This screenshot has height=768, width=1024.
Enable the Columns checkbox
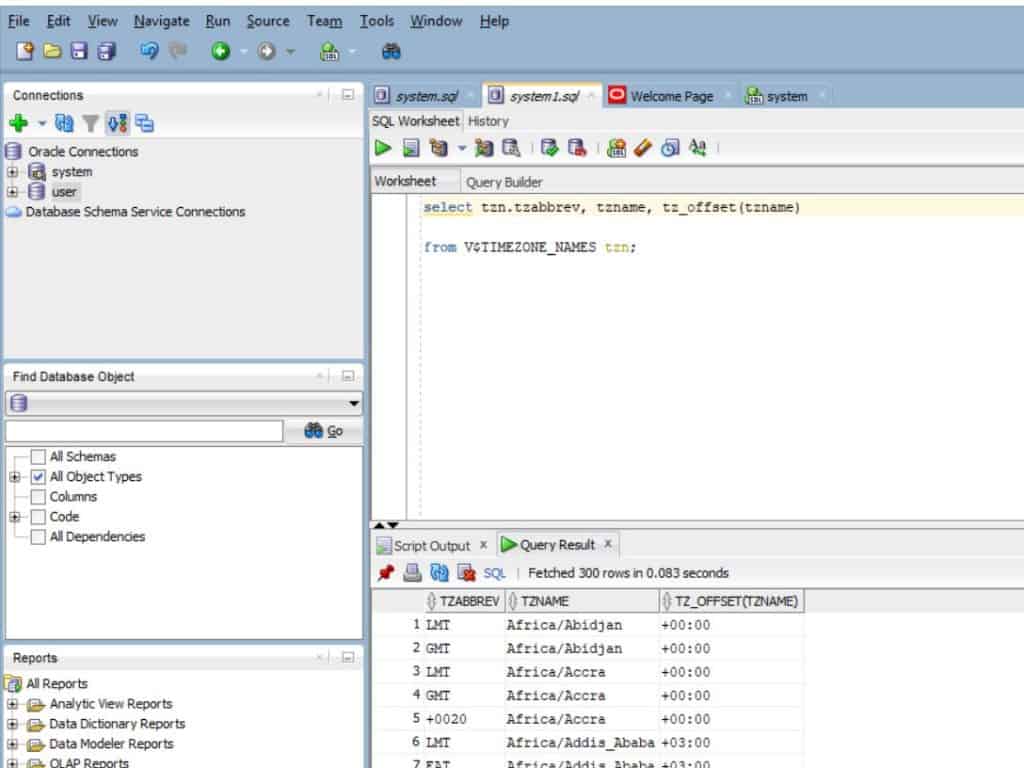point(39,496)
